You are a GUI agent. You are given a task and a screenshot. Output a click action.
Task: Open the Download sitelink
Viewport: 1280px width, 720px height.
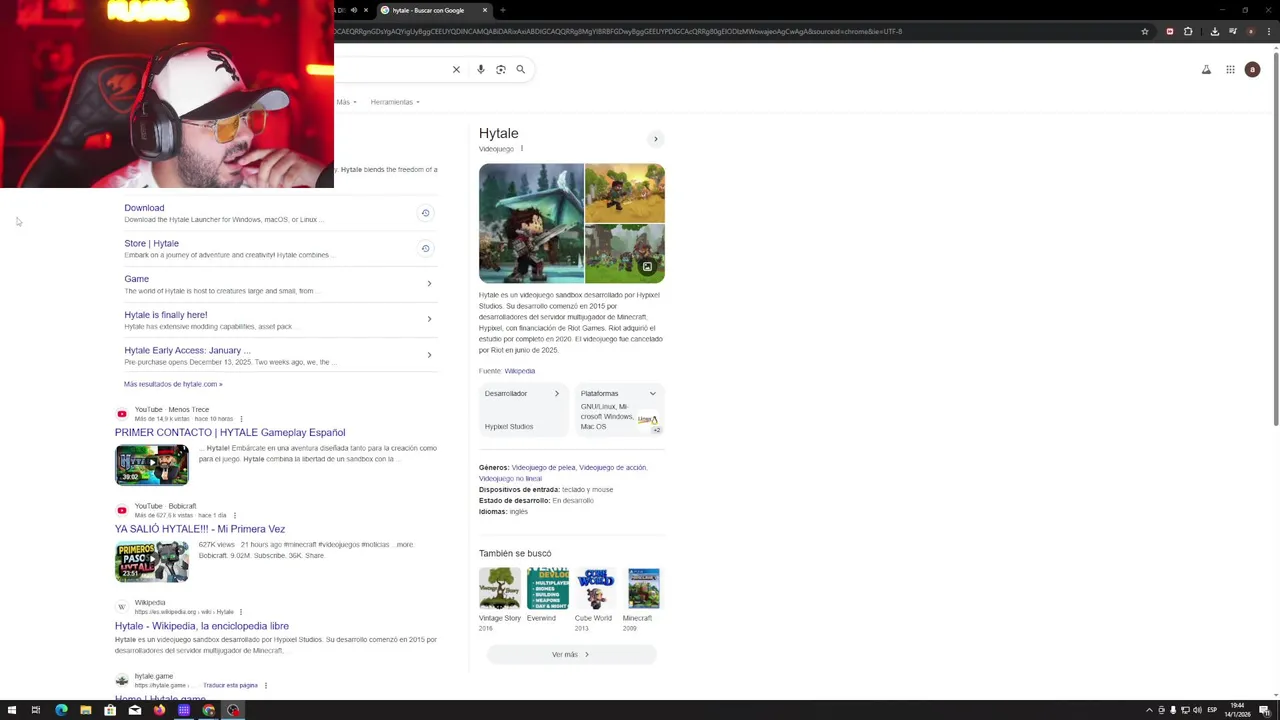point(144,208)
